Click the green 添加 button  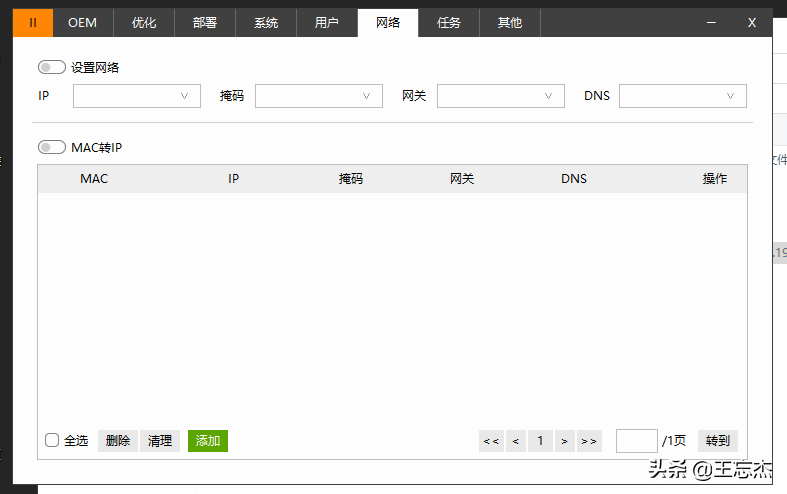[208, 441]
